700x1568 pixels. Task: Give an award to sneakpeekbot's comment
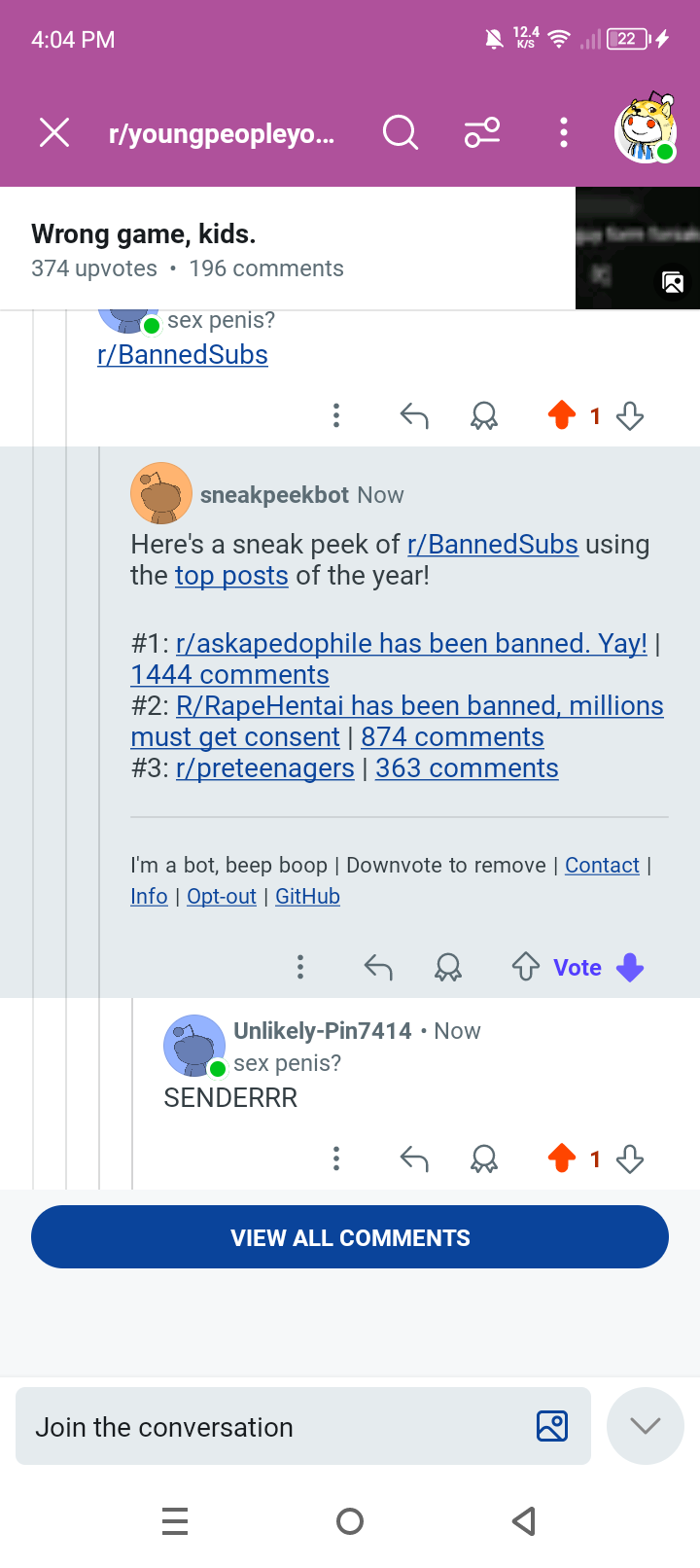click(x=448, y=967)
